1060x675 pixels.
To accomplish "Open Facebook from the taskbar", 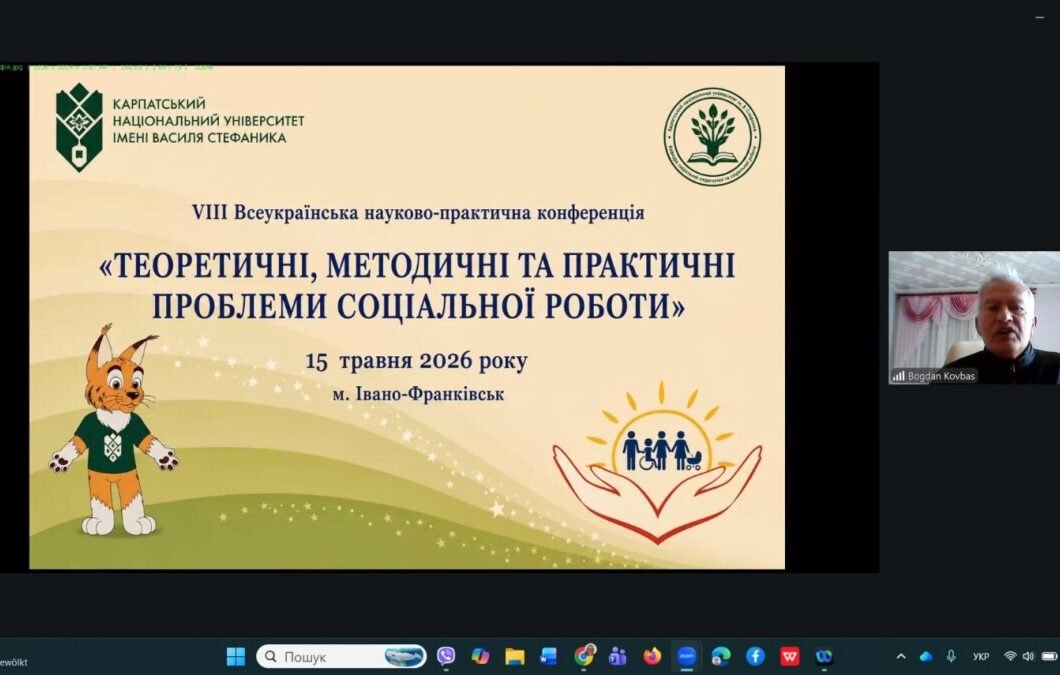I will (755, 656).
